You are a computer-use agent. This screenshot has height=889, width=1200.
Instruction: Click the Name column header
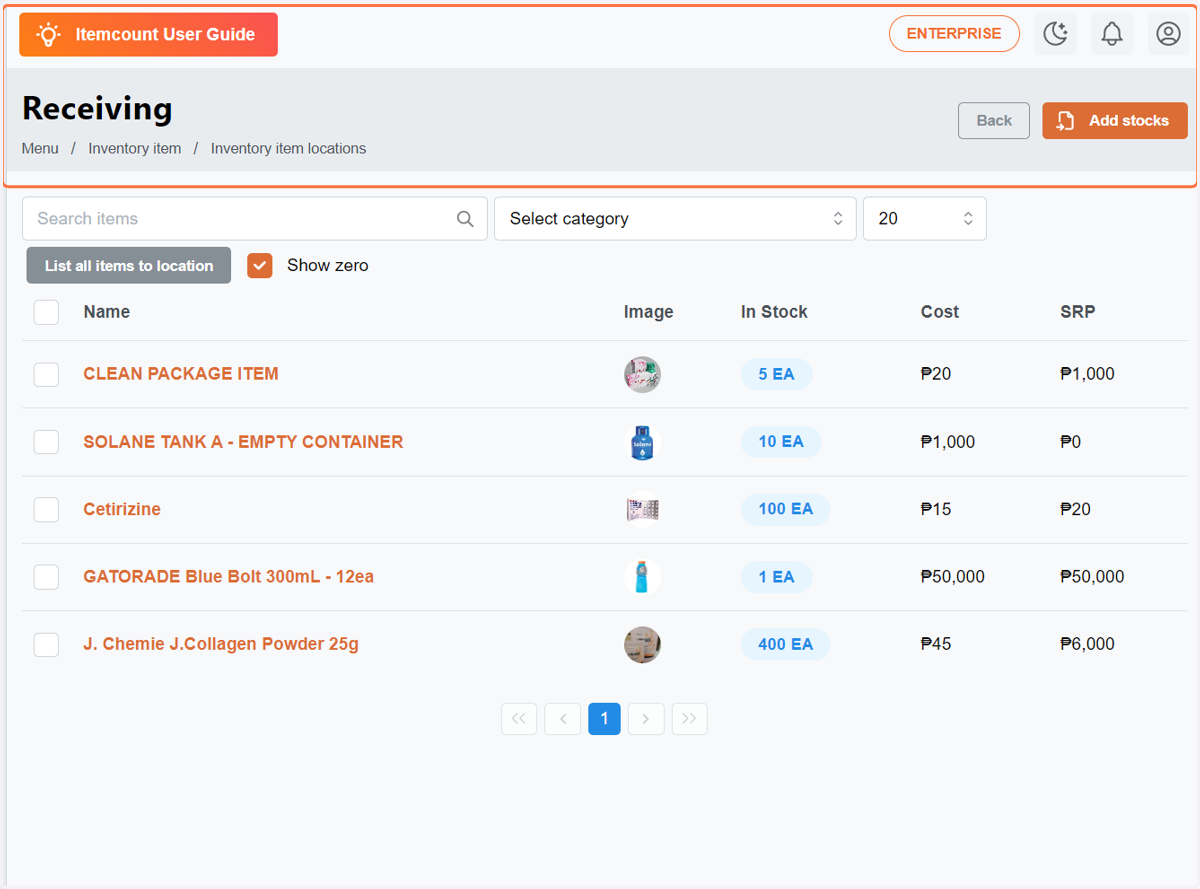(x=107, y=312)
